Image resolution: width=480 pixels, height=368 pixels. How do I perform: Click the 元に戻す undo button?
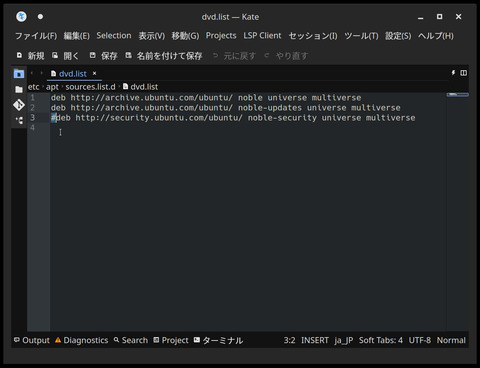234,56
